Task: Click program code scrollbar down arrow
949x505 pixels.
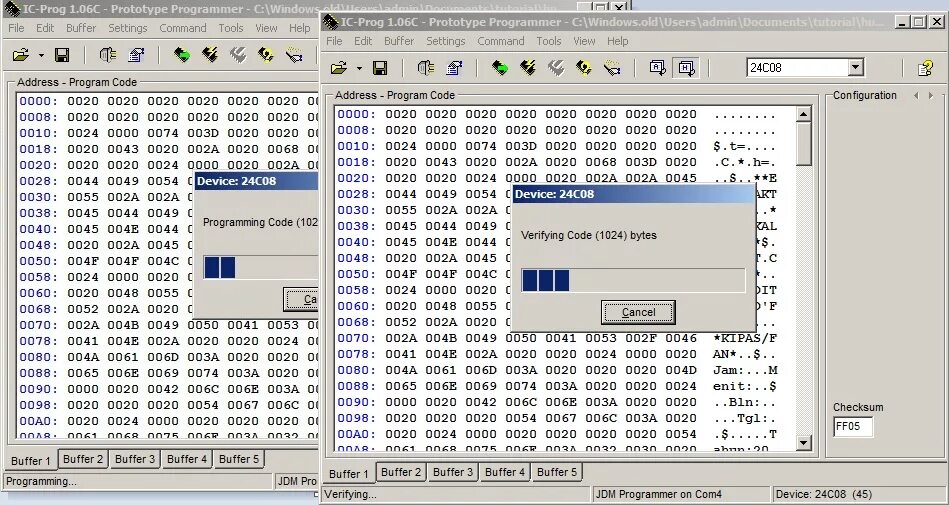Action: [803, 443]
